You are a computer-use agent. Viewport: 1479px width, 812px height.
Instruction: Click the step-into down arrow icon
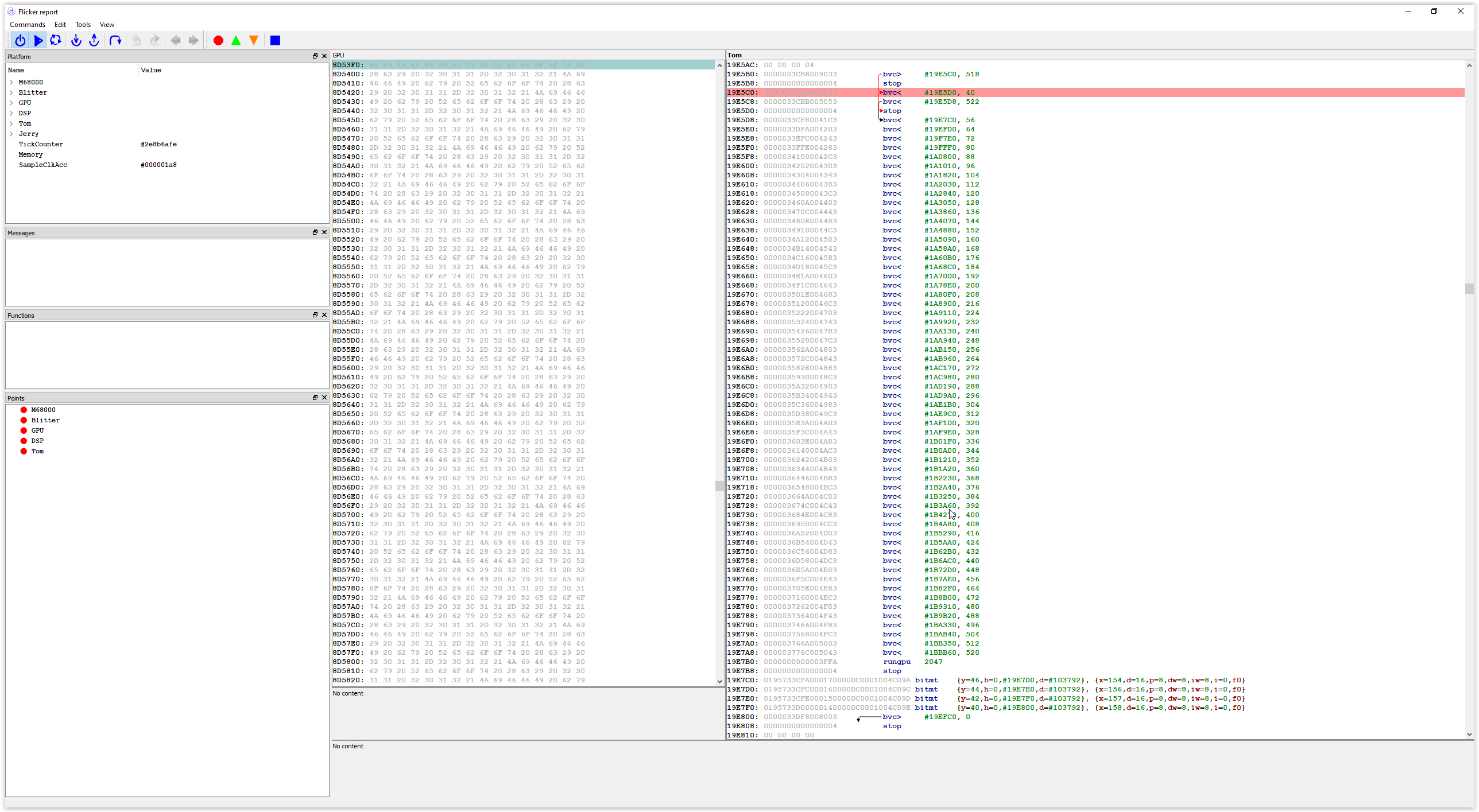[76, 40]
